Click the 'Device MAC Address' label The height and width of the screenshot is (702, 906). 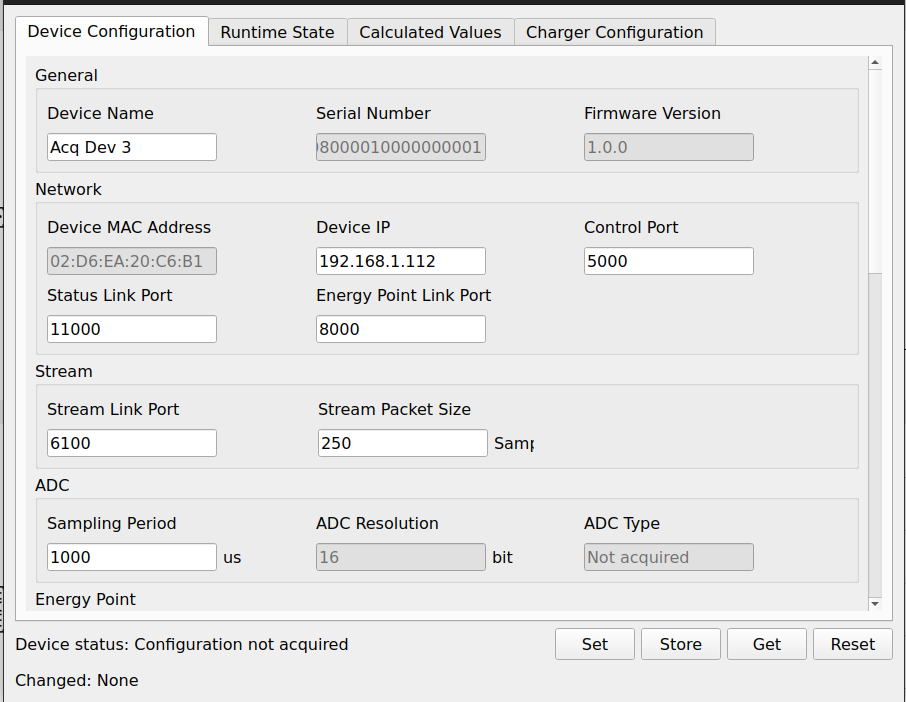tap(129, 228)
